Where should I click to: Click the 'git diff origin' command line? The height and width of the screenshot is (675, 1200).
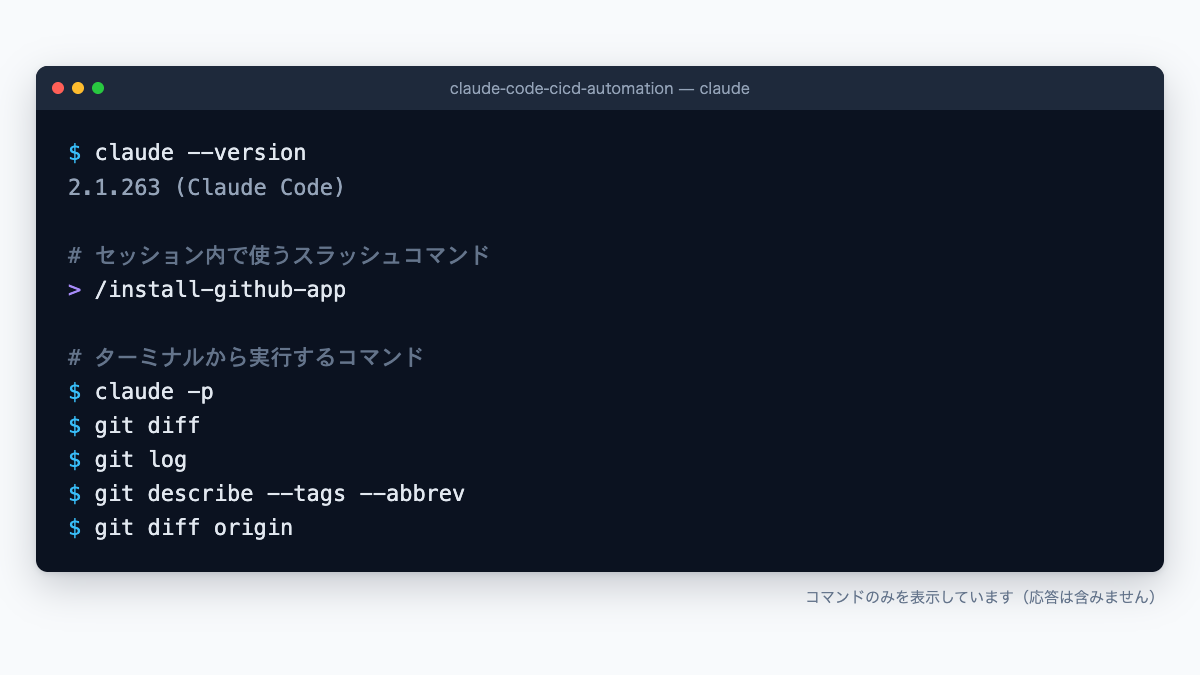pos(181,527)
